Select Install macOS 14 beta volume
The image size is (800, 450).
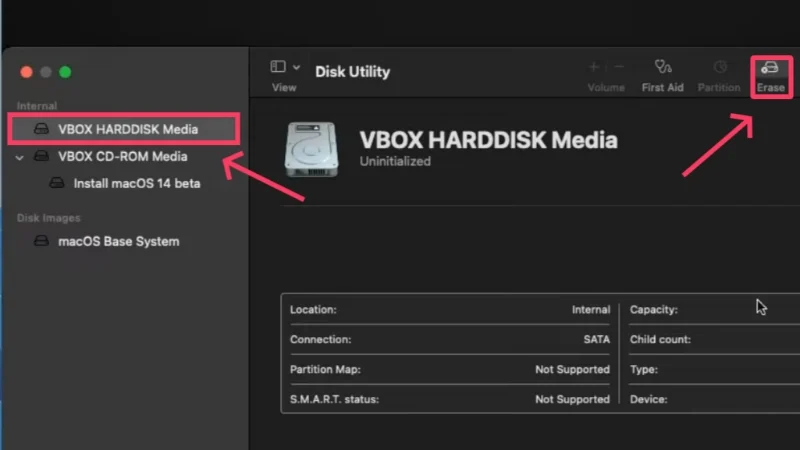tap(136, 183)
